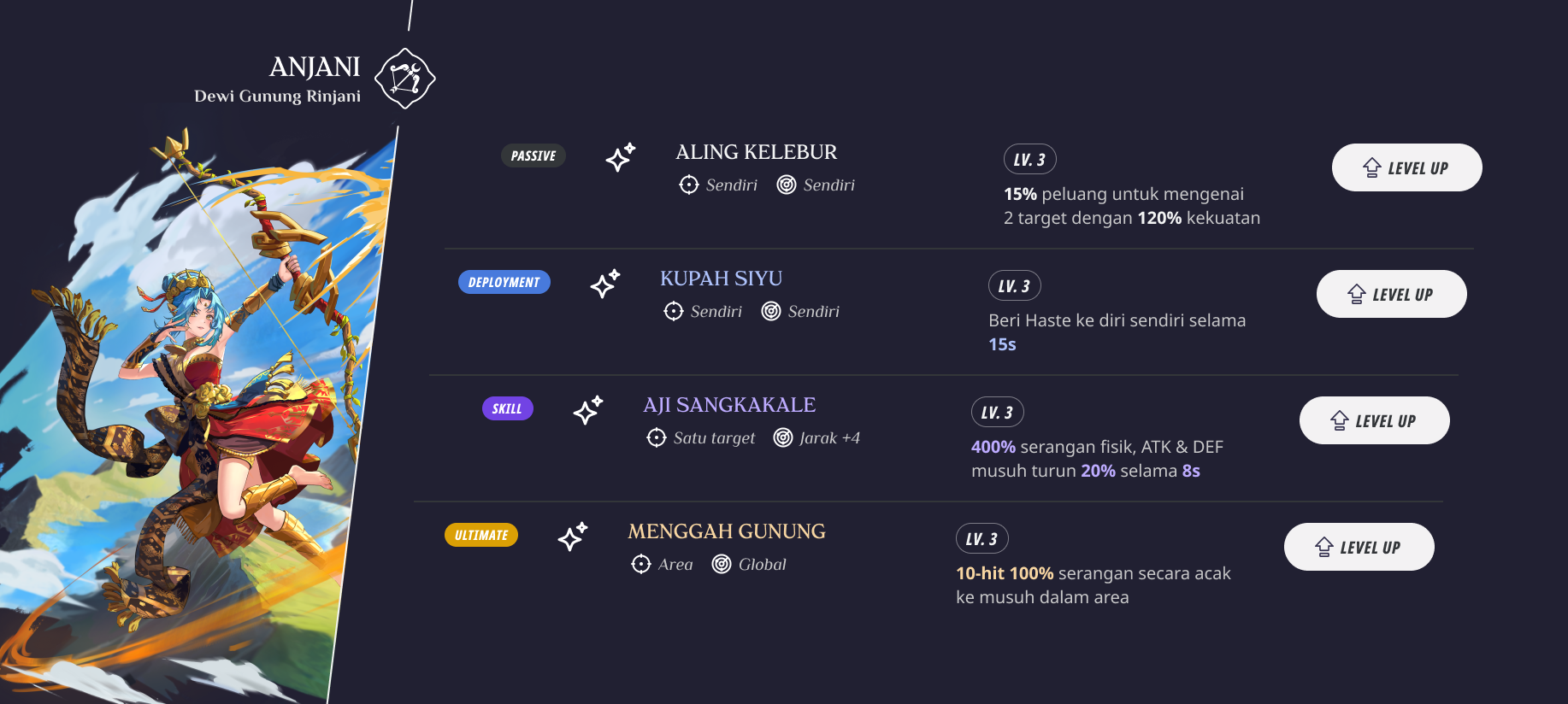The image size is (1568, 704).
Task: Click the Sendiri range bullseye for ALING KELEBUR
Action: pyautogui.click(x=785, y=185)
